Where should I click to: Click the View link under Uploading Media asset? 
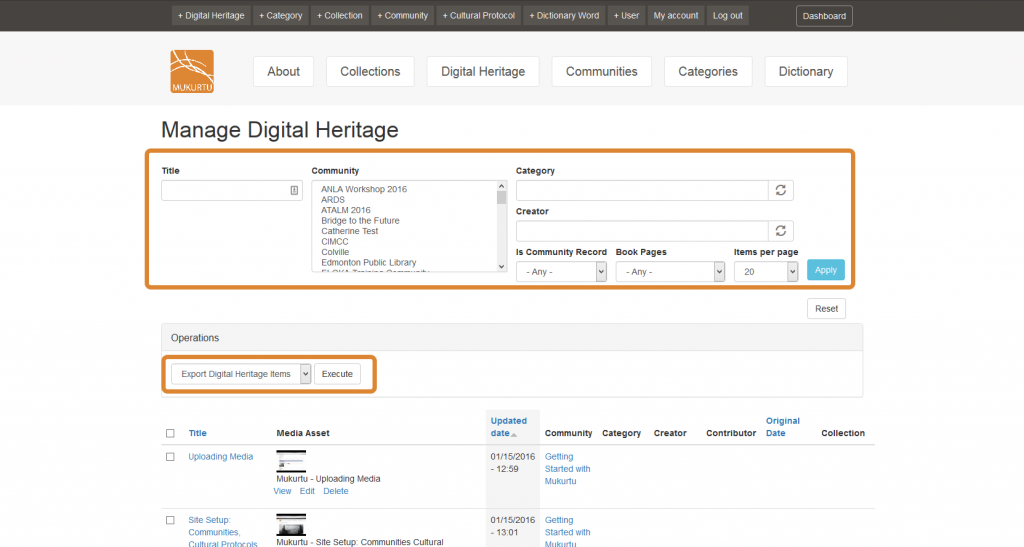click(282, 492)
